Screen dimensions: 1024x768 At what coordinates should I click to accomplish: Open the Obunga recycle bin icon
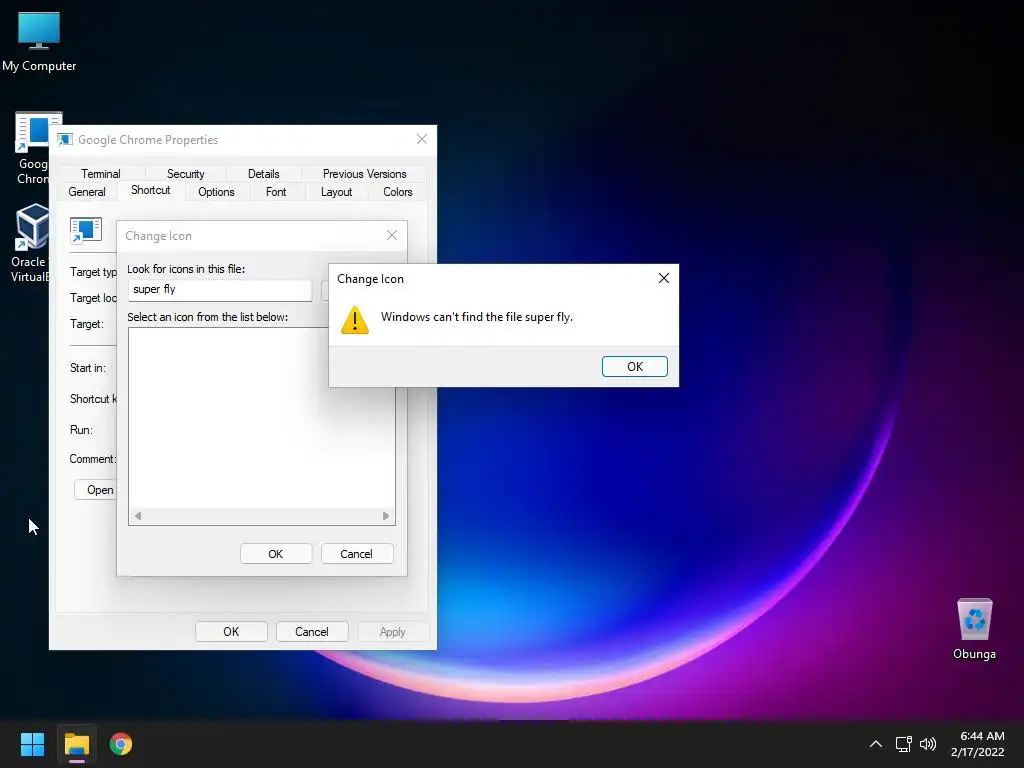974,629
